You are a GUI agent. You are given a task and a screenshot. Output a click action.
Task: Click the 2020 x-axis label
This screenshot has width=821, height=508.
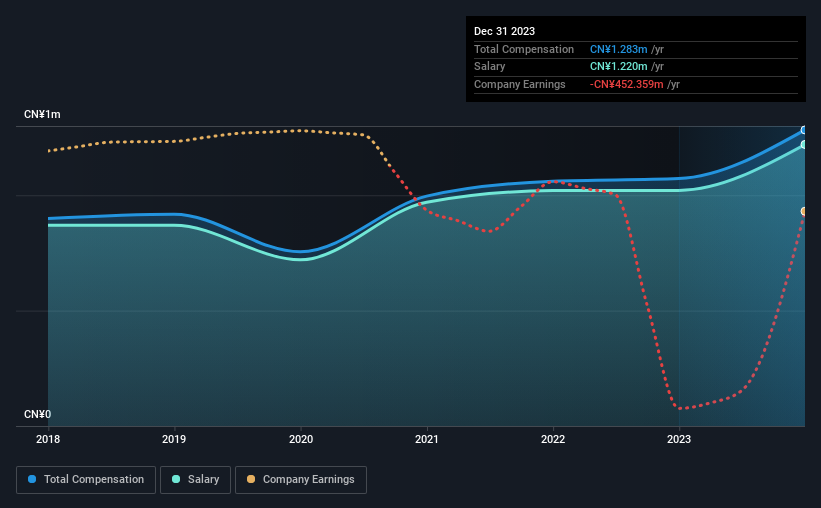[301, 439]
